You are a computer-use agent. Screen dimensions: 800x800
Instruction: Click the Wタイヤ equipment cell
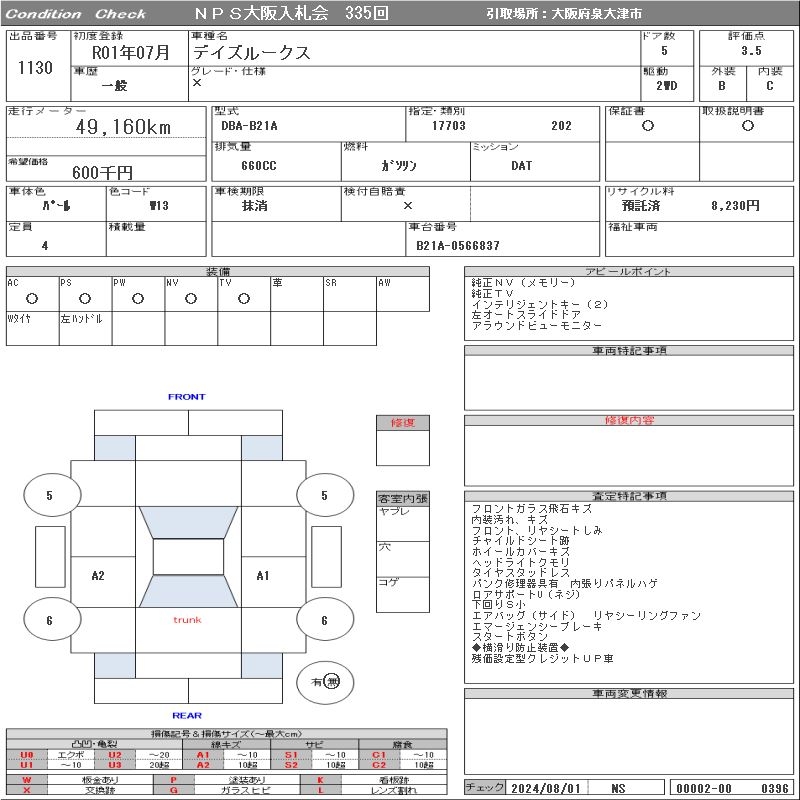click(x=33, y=329)
